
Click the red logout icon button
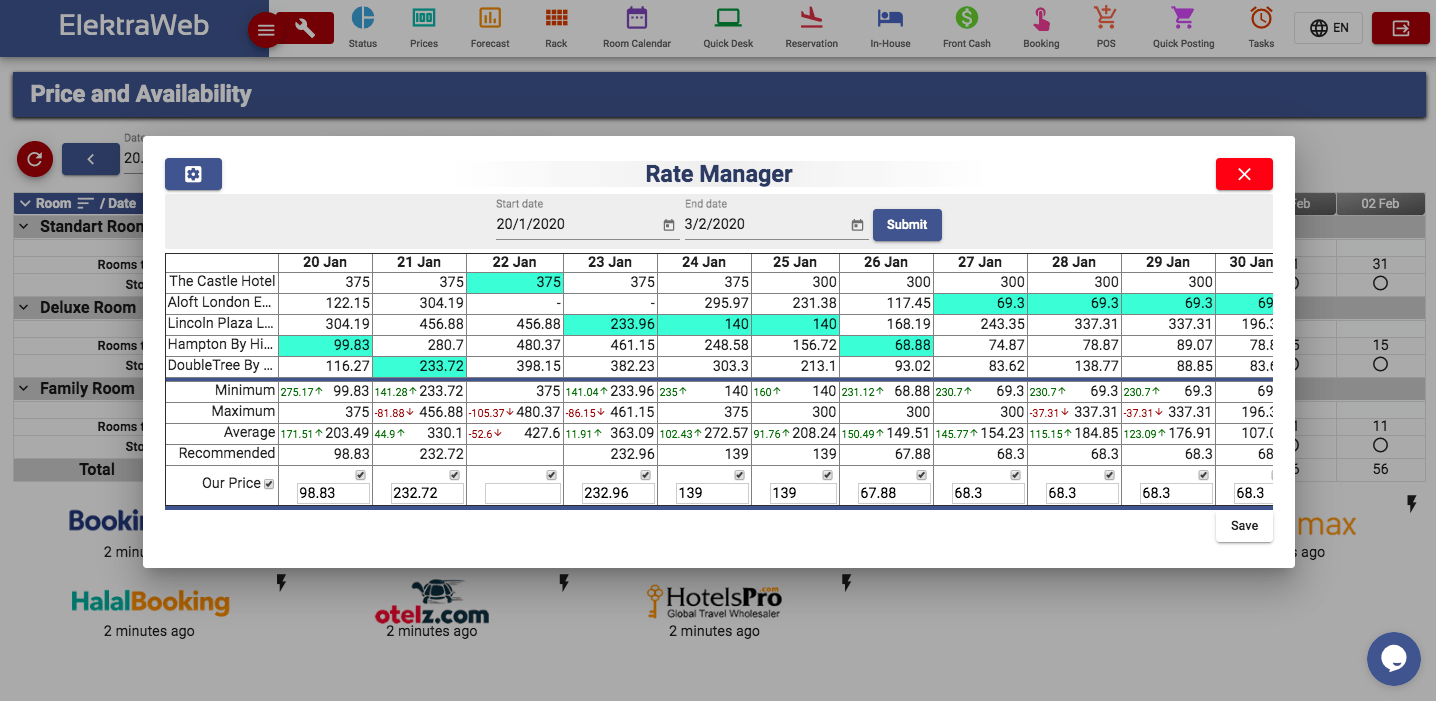coord(1401,28)
